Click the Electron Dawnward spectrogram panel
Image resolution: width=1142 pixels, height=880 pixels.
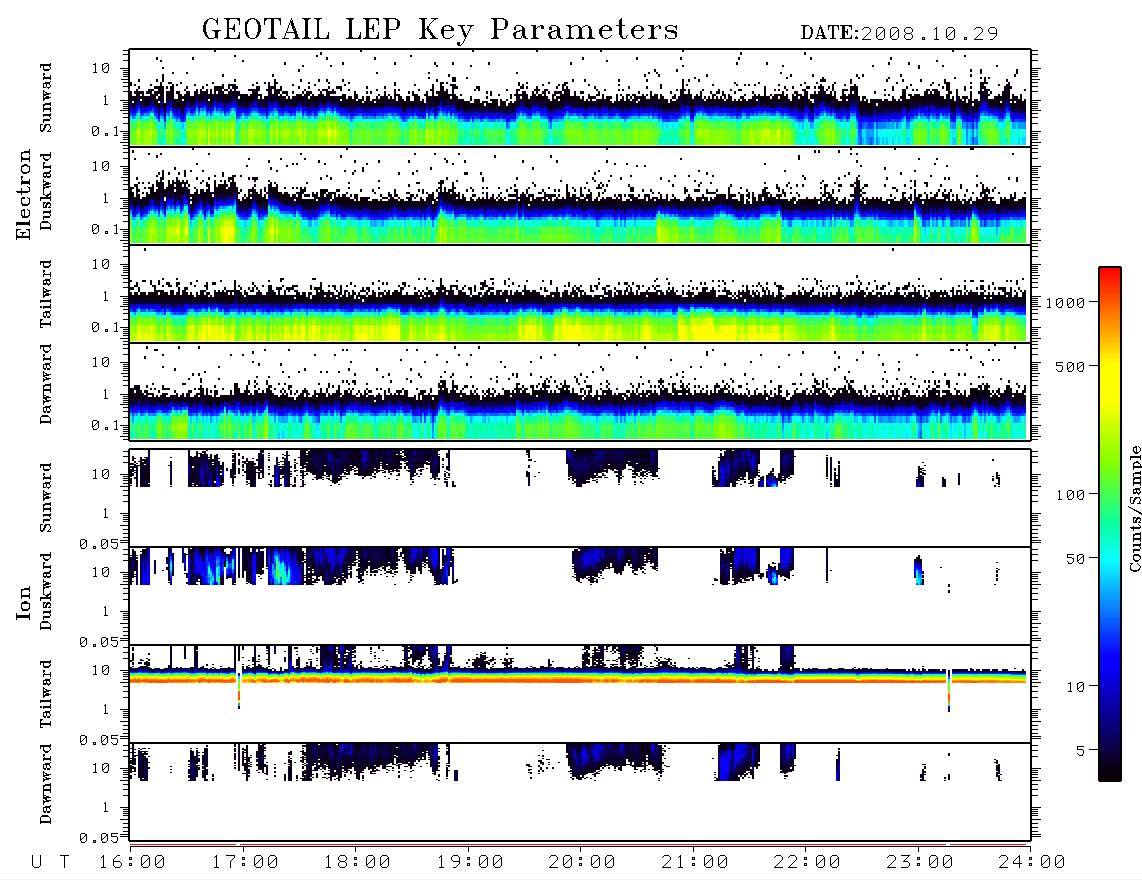pyautogui.click(x=580, y=392)
